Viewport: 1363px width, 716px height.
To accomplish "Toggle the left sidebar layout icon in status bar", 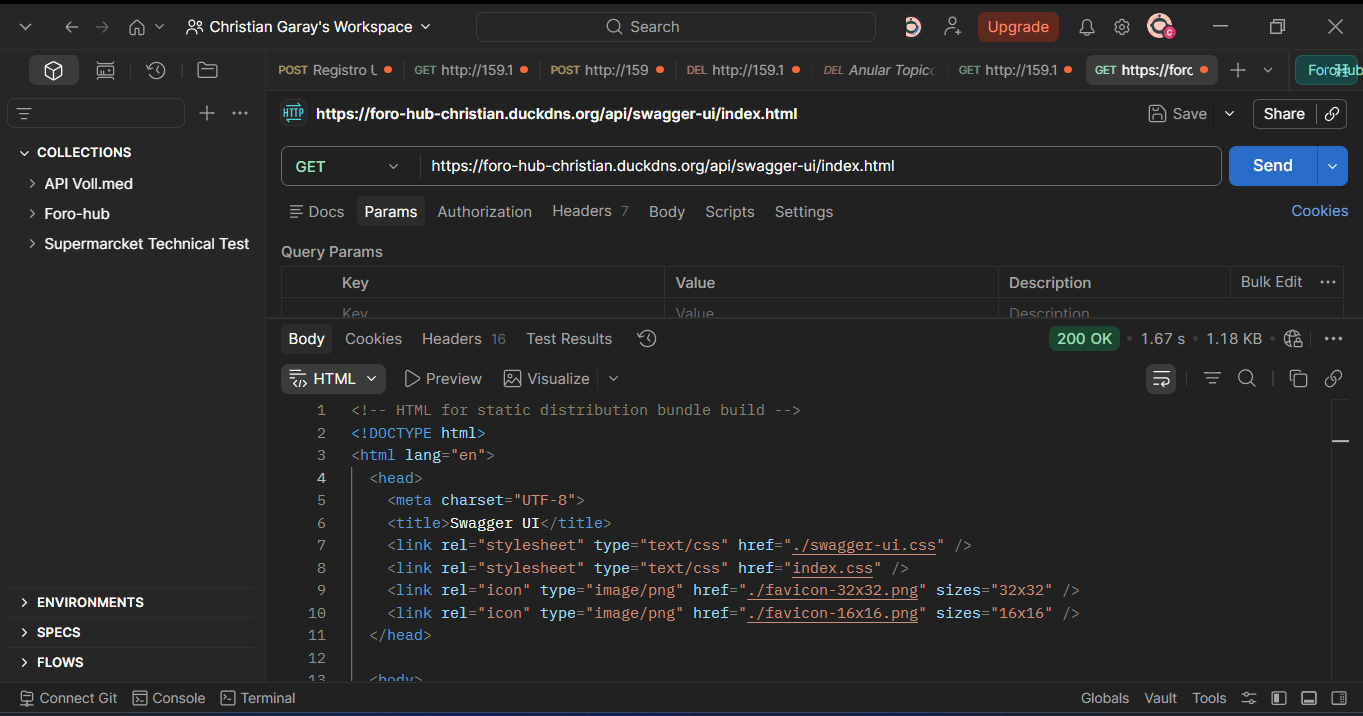I will pyautogui.click(x=1278, y=698).
